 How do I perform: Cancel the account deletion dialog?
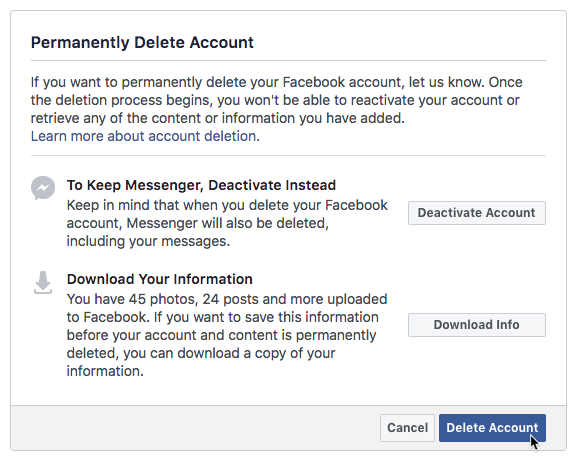(407, 428)
